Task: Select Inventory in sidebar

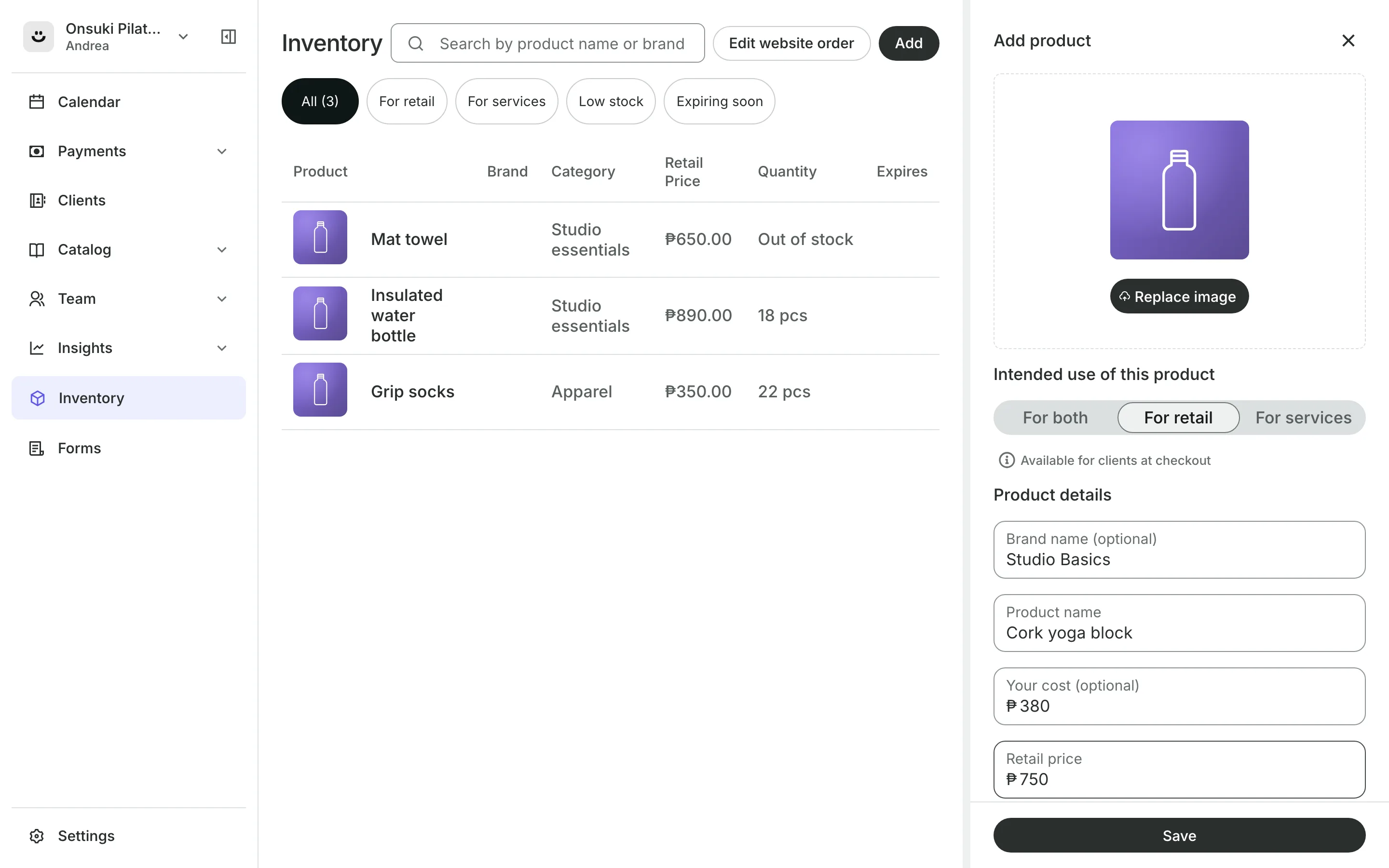Action: click(x=129, y=398)
